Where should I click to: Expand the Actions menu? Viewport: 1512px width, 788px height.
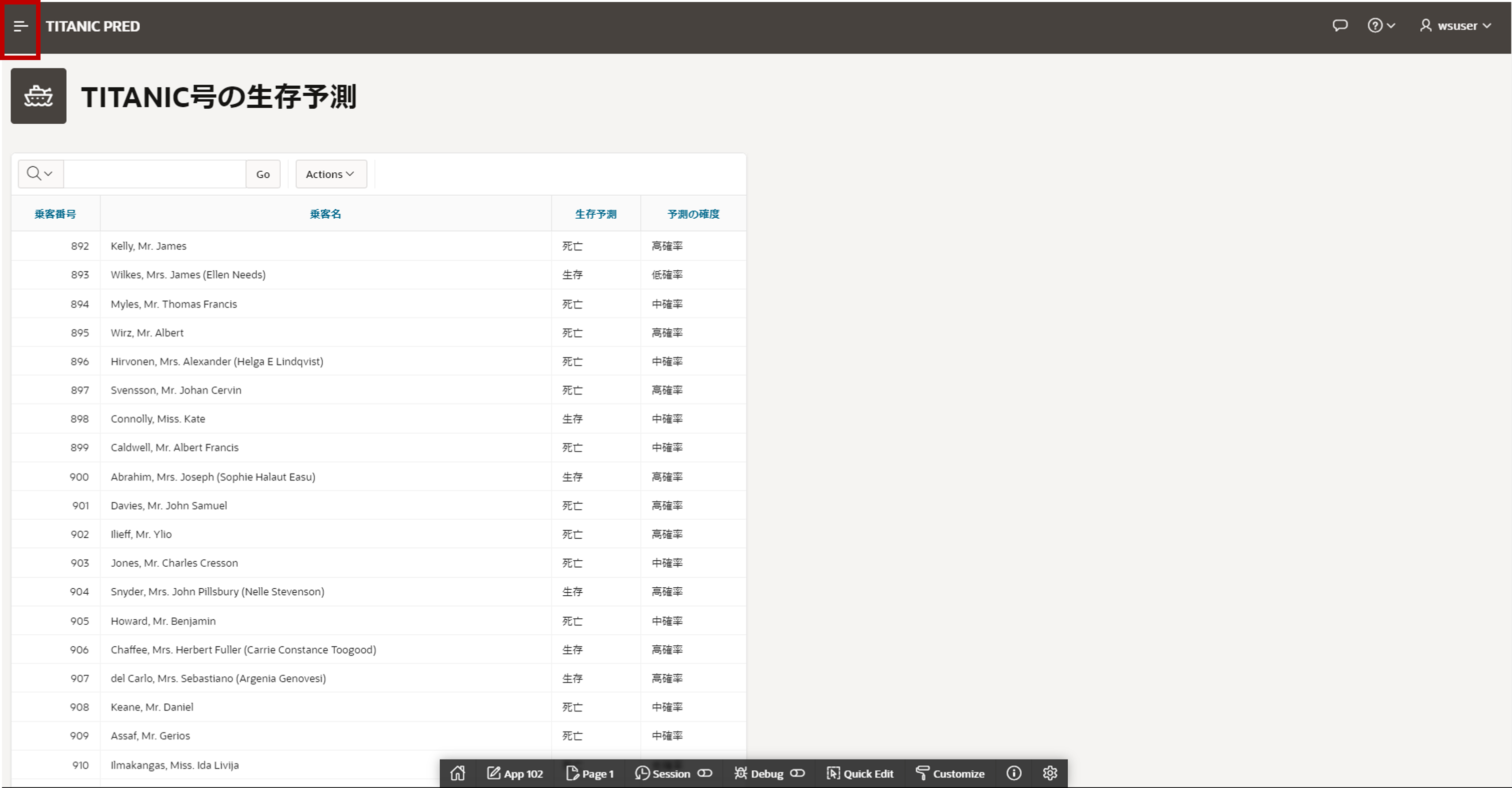click(330, 174)
